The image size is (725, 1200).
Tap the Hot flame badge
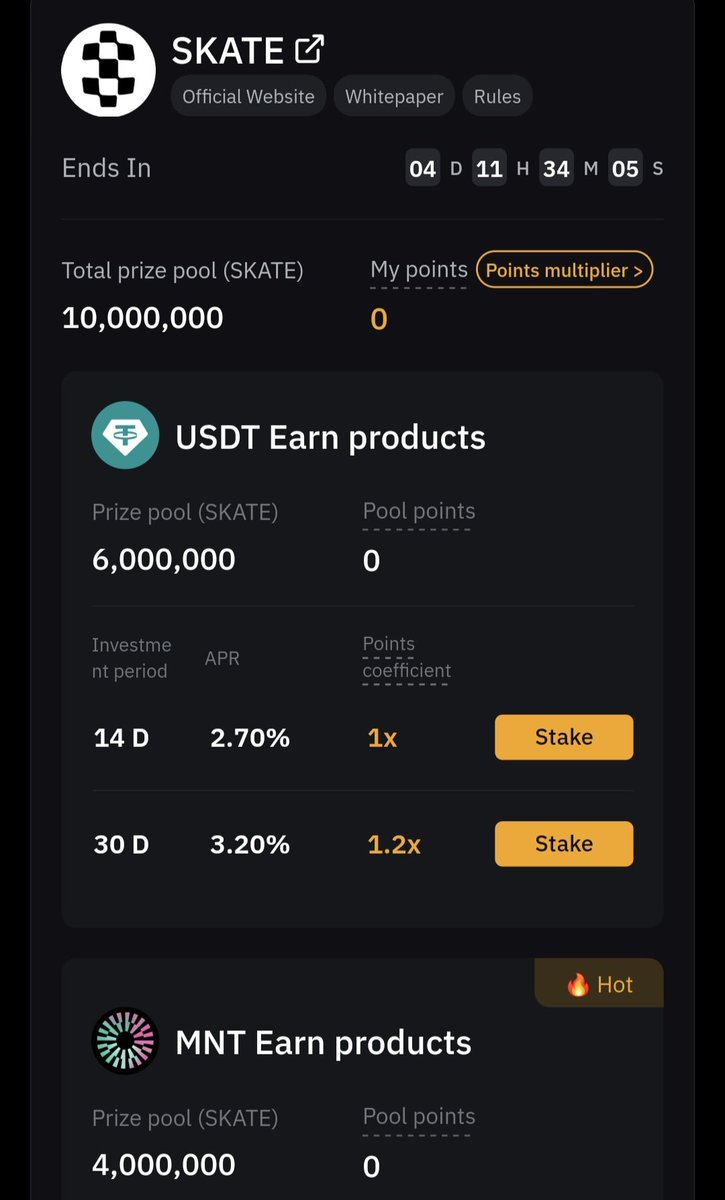click(599, 984)
